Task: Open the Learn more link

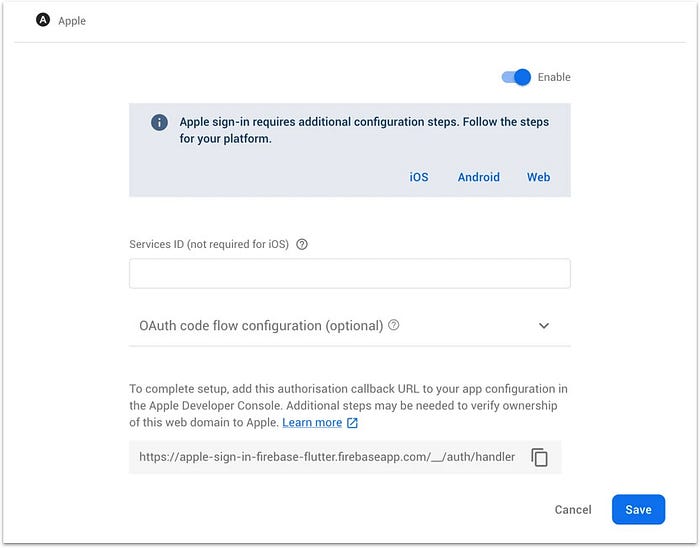Action: click(x=312, y=423)
